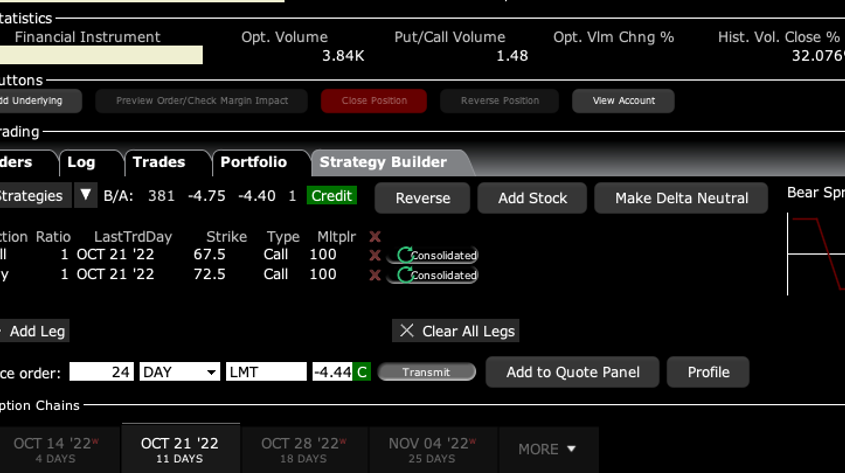
Task: Remove the 72.5 strike Call leg
Action: 375,275
